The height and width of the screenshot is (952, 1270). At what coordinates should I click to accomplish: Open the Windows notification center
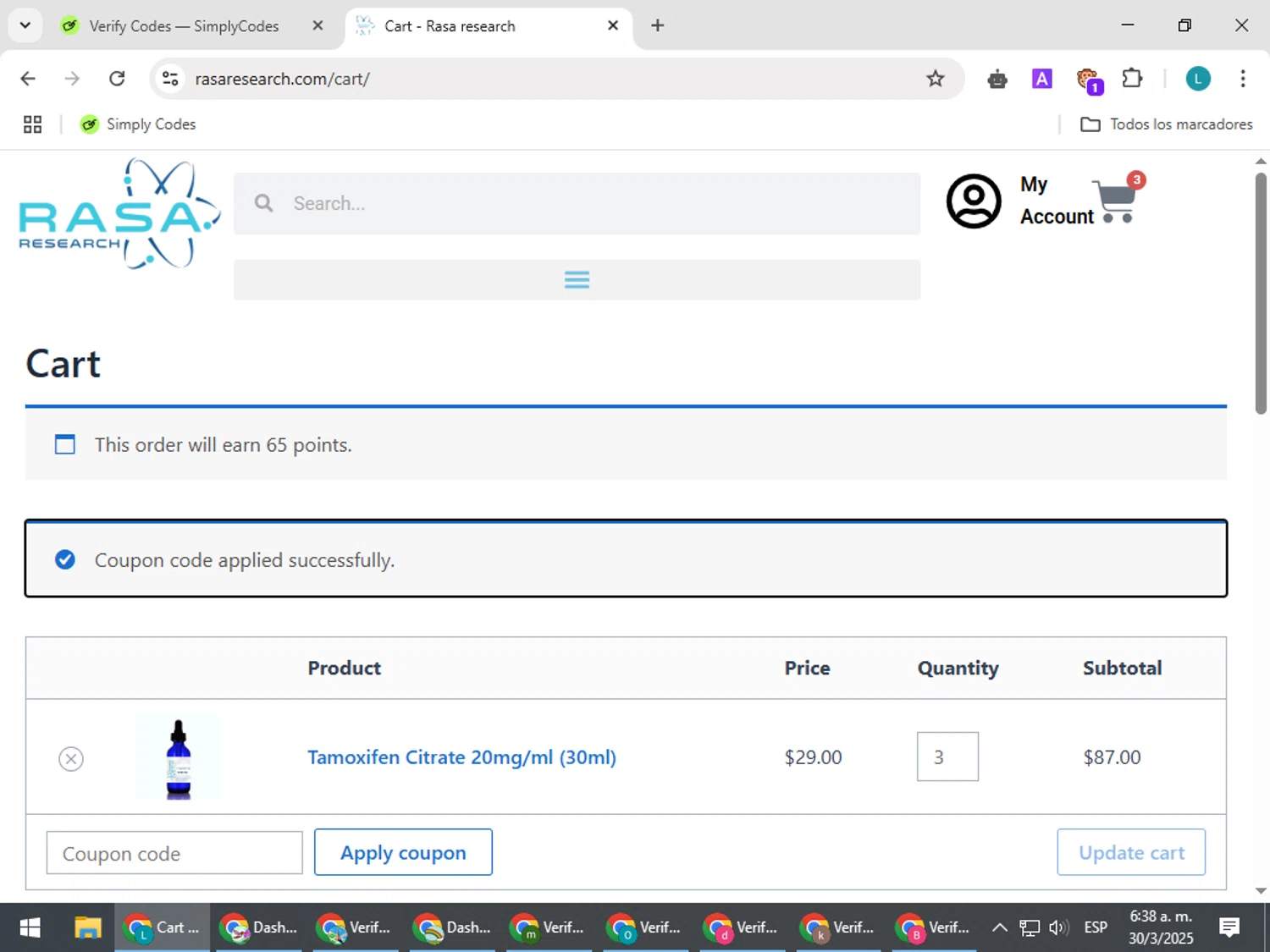point(1229,927)
